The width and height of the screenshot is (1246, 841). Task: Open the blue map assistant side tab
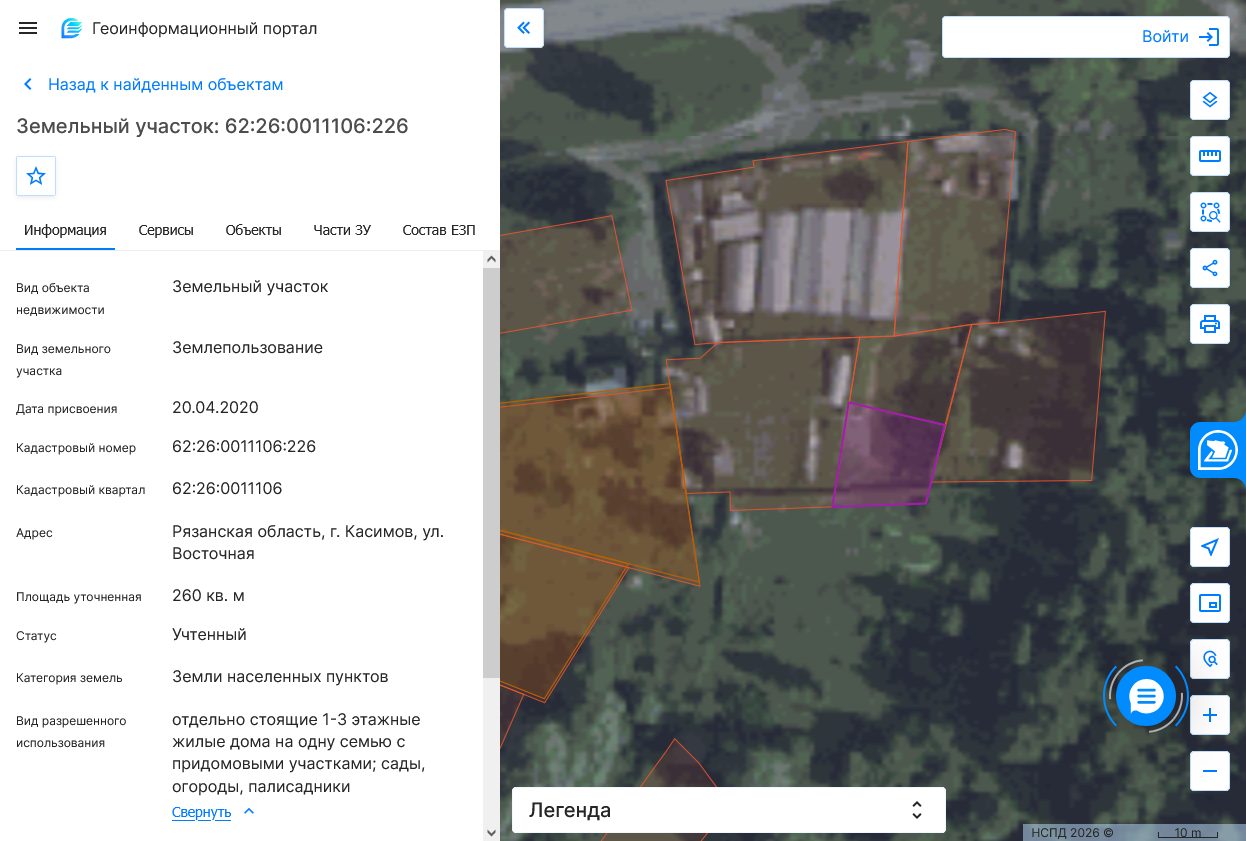pos(1218,450)
